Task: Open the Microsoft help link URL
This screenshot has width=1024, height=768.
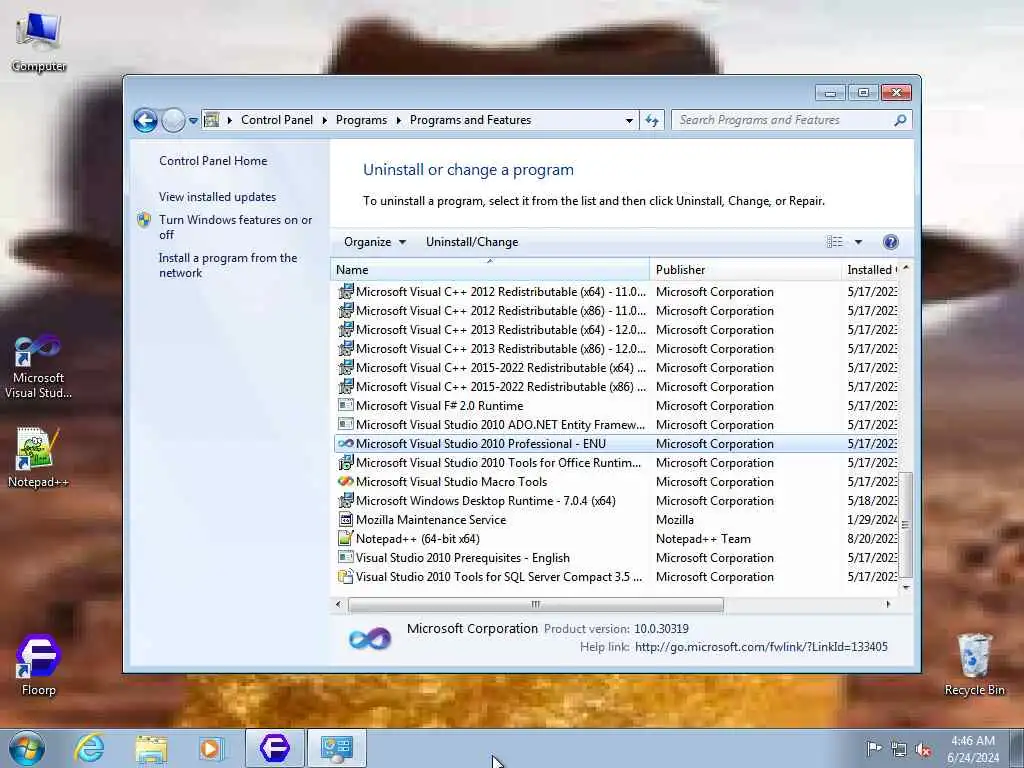Action: pyautogui.click(x=761, y=647)
